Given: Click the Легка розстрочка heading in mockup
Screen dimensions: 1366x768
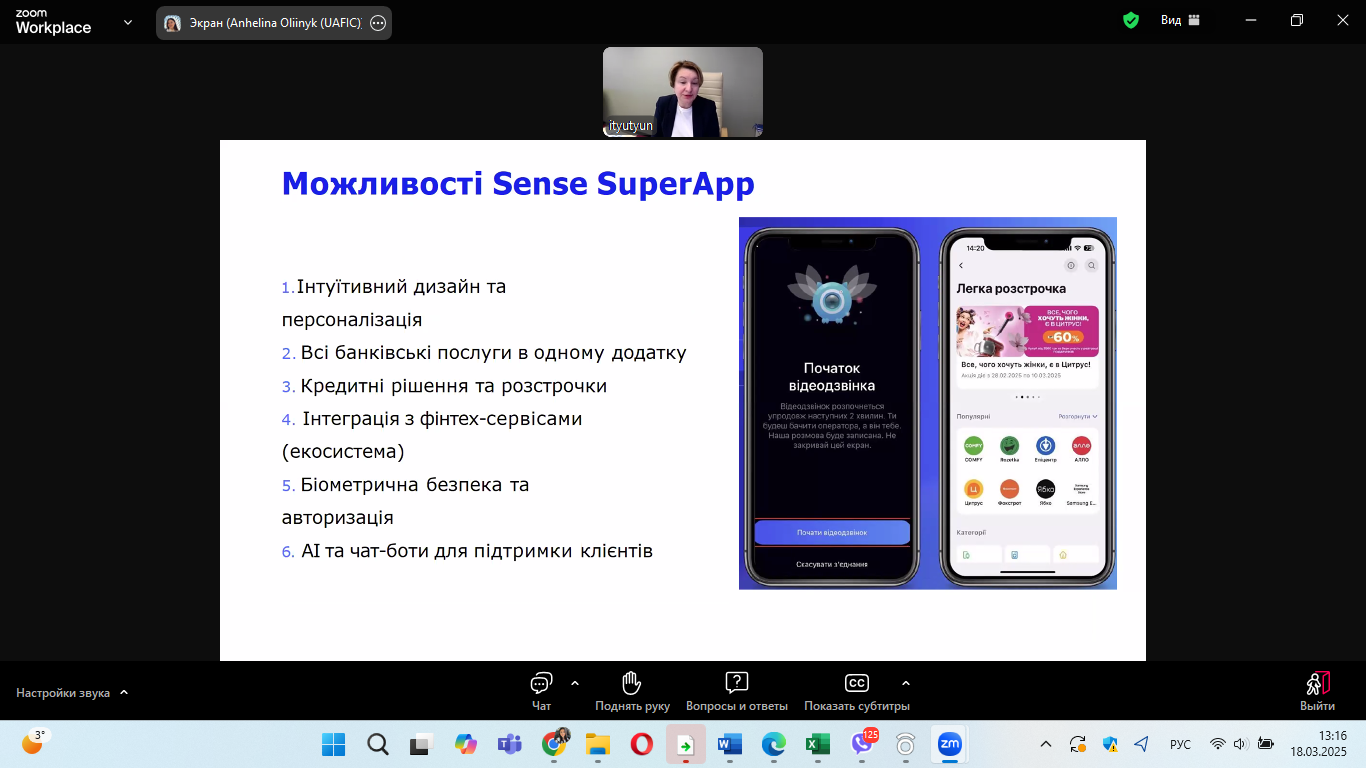Looking at the screenshot, I should pyautogui.click(x=1011, y=289).
